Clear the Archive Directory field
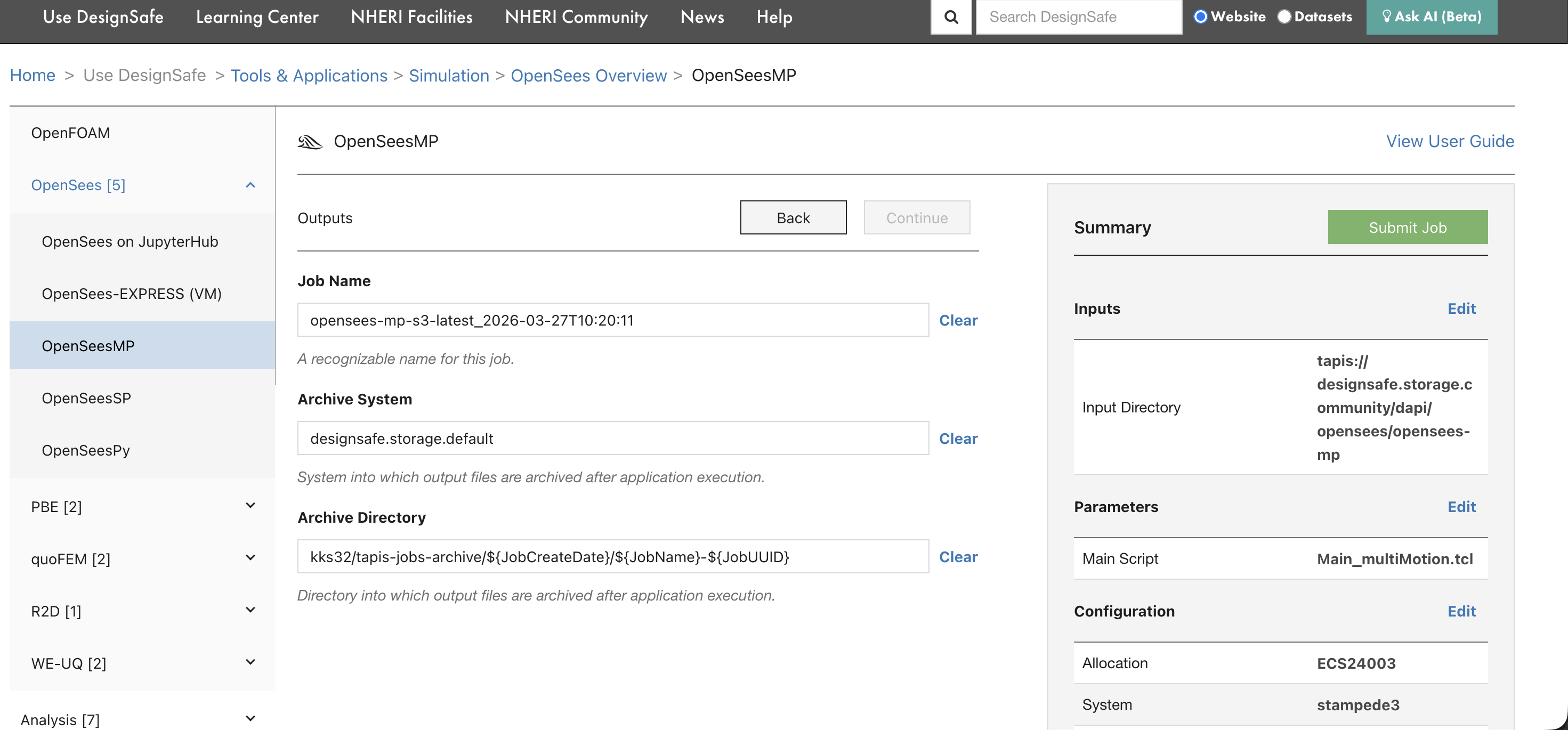Viewport: 1568px width, 730px height. [958, 557]
